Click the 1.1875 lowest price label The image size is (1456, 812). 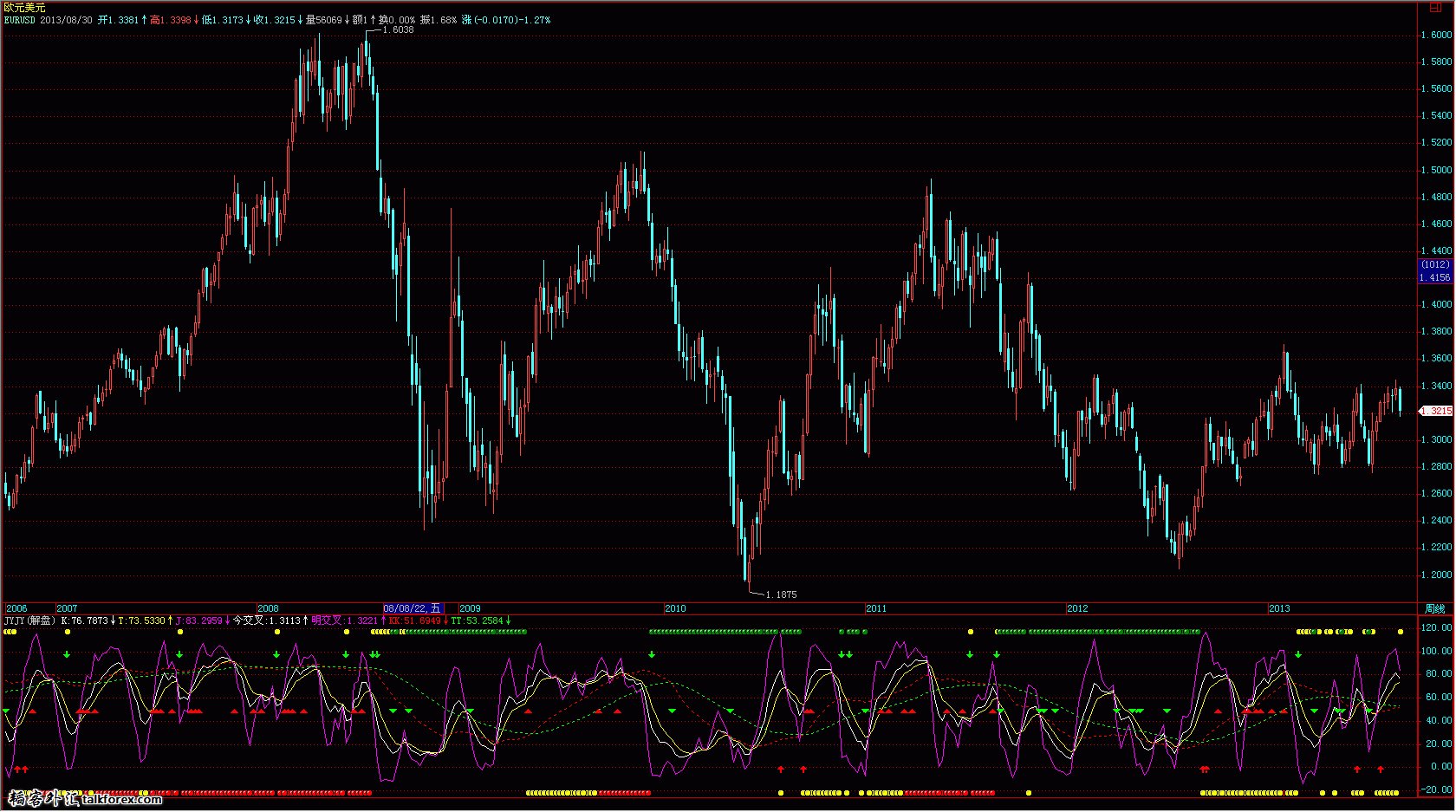[781, 594]
